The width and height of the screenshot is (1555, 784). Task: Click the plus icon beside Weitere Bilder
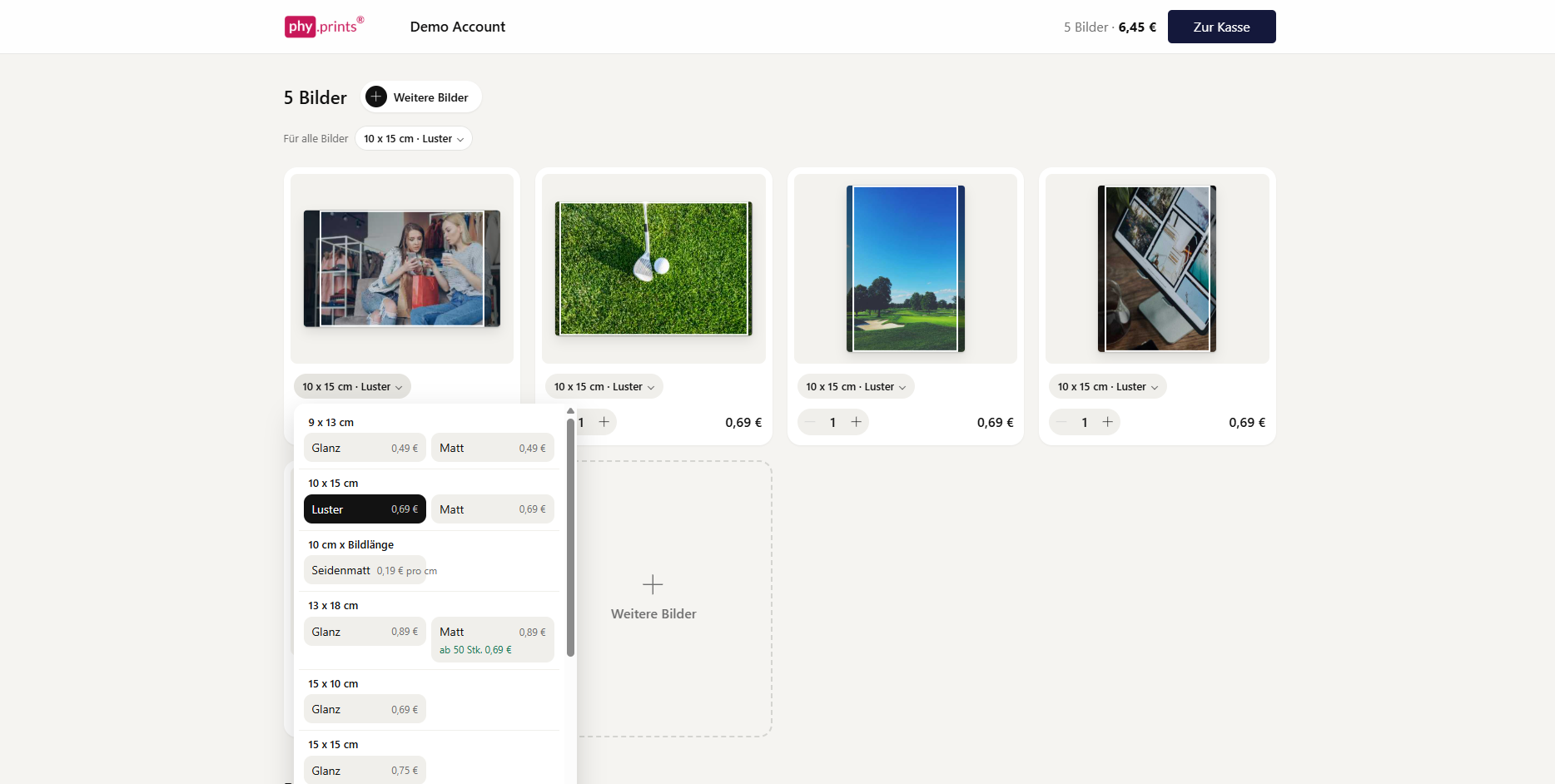[x=376, y=97]
